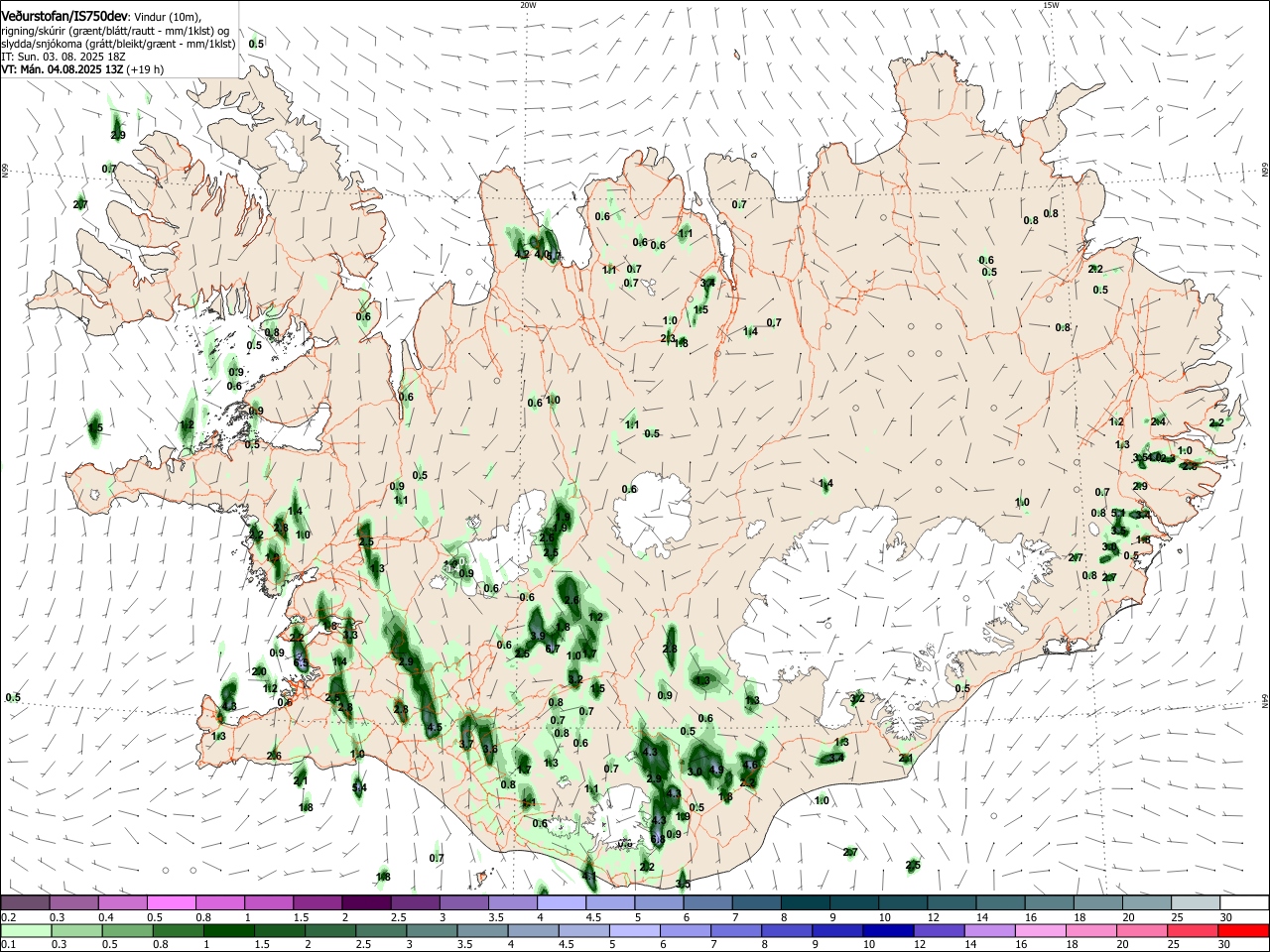Select upper-row swatch between 1.5 and 2

point(317,903)
